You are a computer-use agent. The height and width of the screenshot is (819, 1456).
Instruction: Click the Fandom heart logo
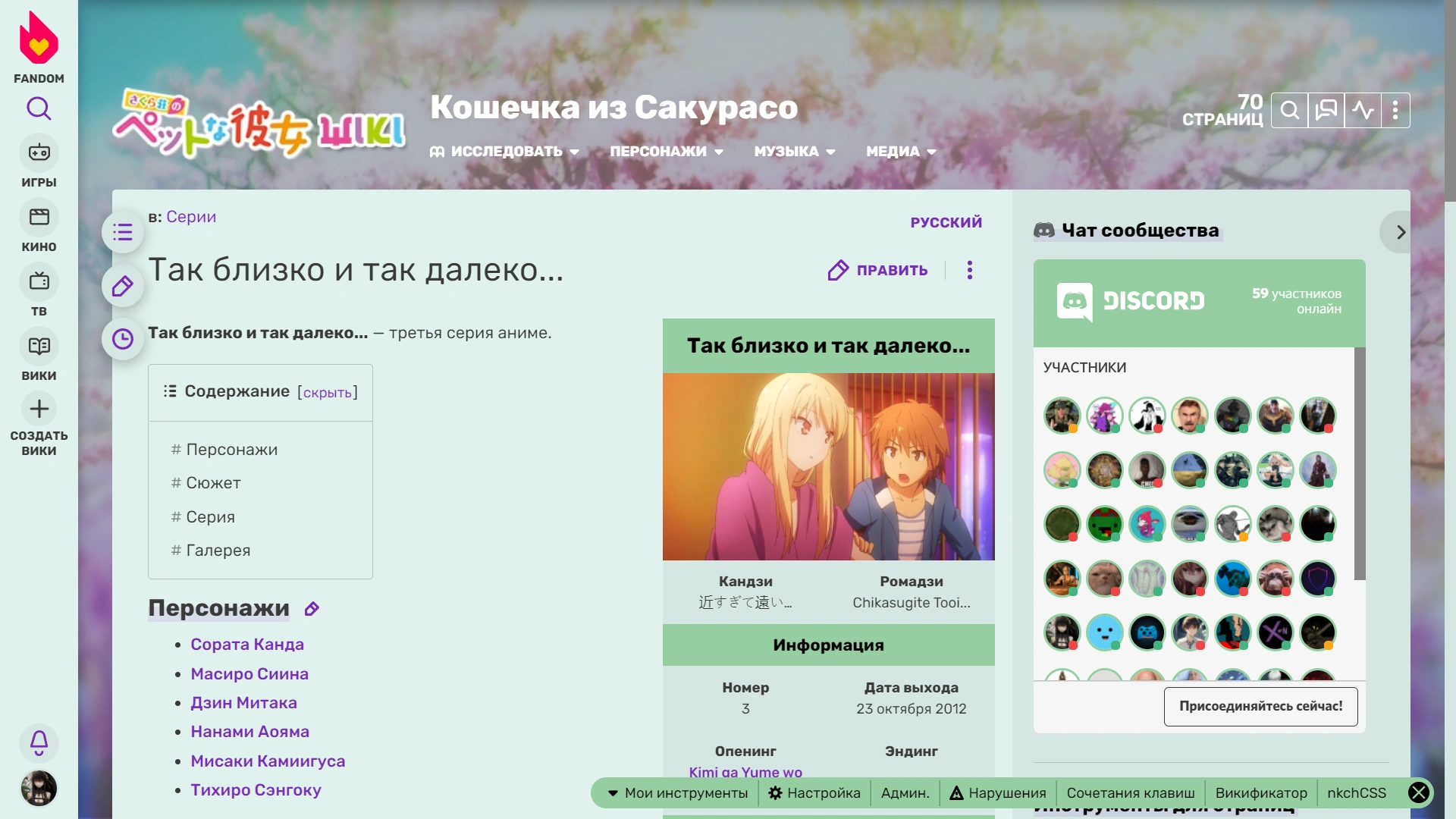39,39
